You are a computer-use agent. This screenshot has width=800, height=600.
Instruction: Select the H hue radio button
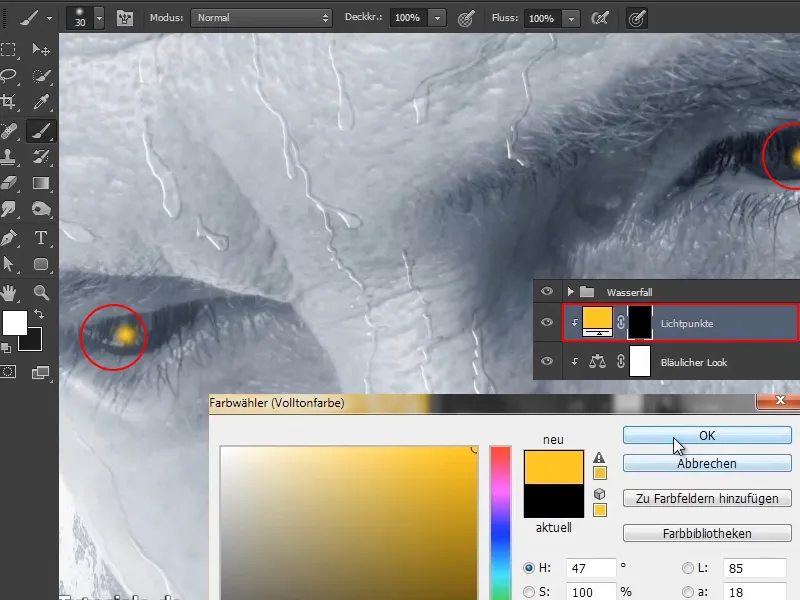click(x=529, y=568)
